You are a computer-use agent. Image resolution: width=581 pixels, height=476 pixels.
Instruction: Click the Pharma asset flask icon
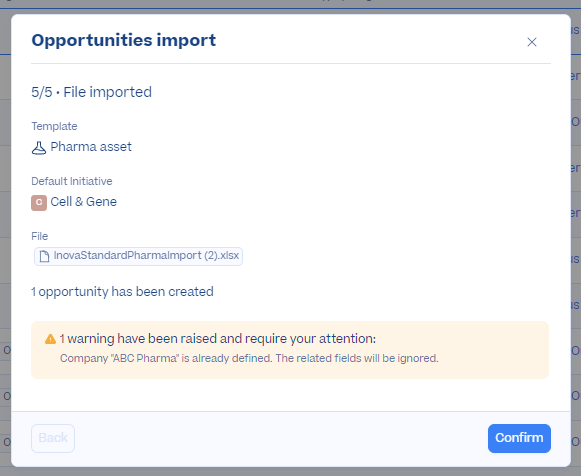pyautogui.click(x=39, y=148)
